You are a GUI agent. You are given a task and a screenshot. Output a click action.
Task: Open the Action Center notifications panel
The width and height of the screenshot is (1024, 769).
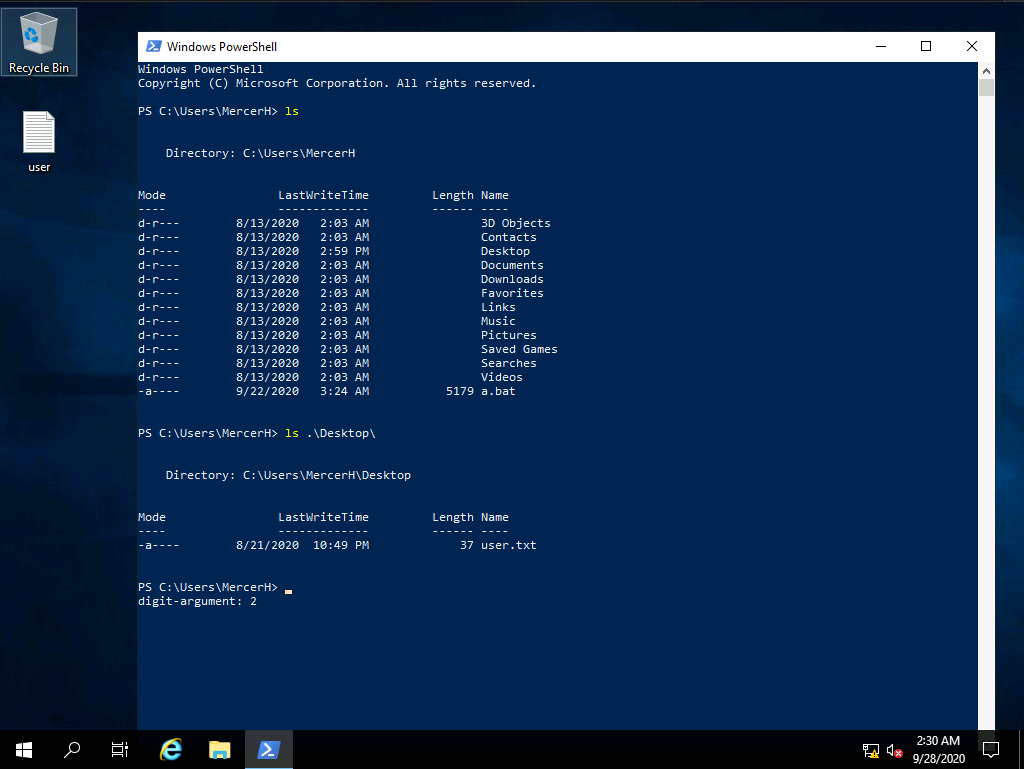tap(991, 749)
